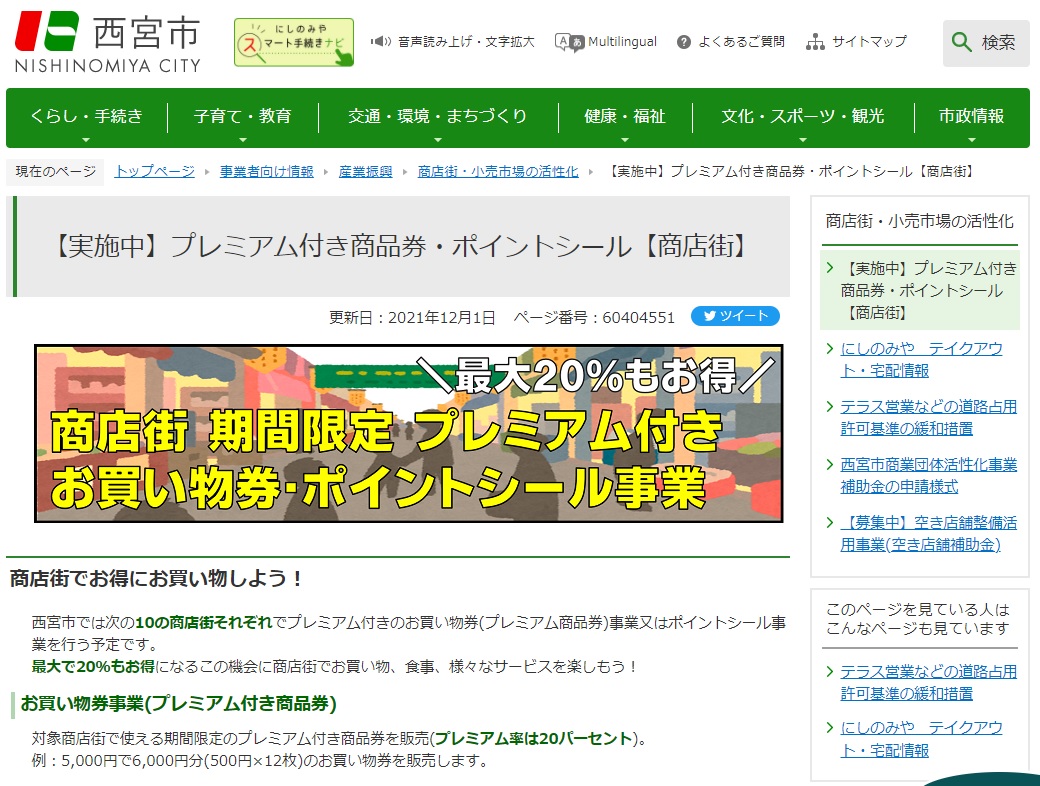
Task: Open テラス営業 link under こんなページも見ています
Action: (929, 683)
